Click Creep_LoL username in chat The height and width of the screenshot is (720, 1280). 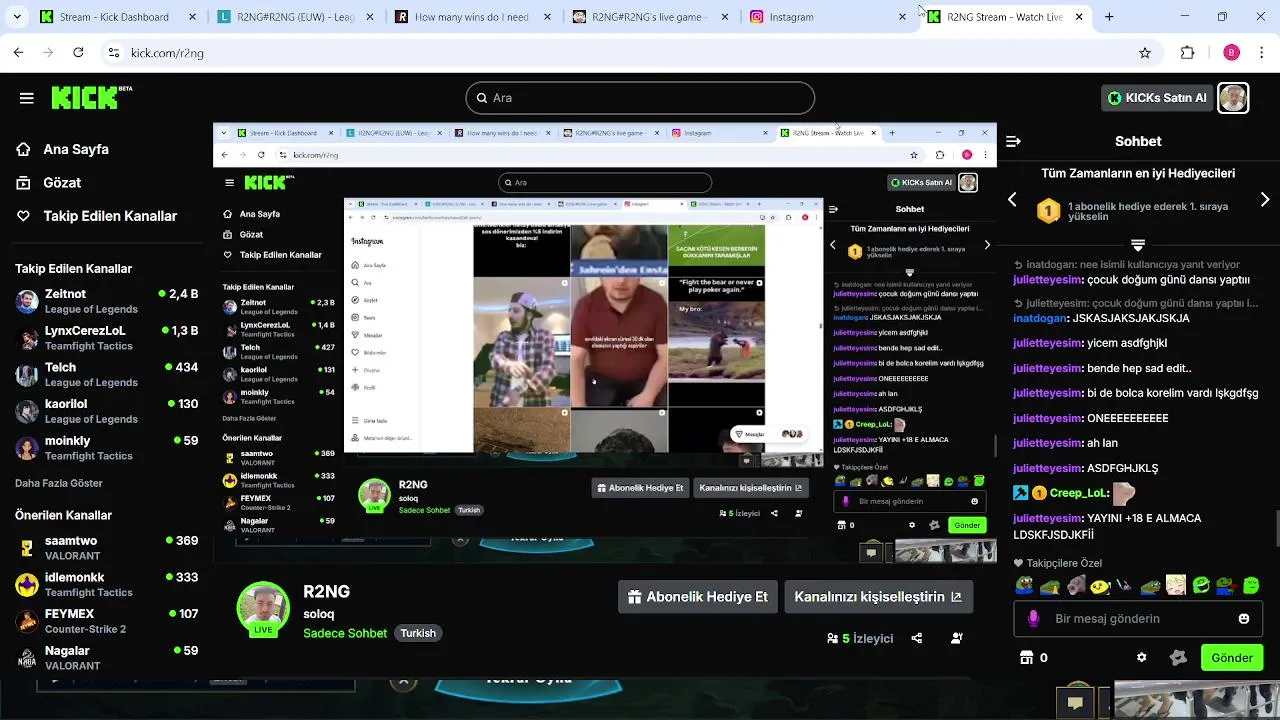tap(1078, 493)
